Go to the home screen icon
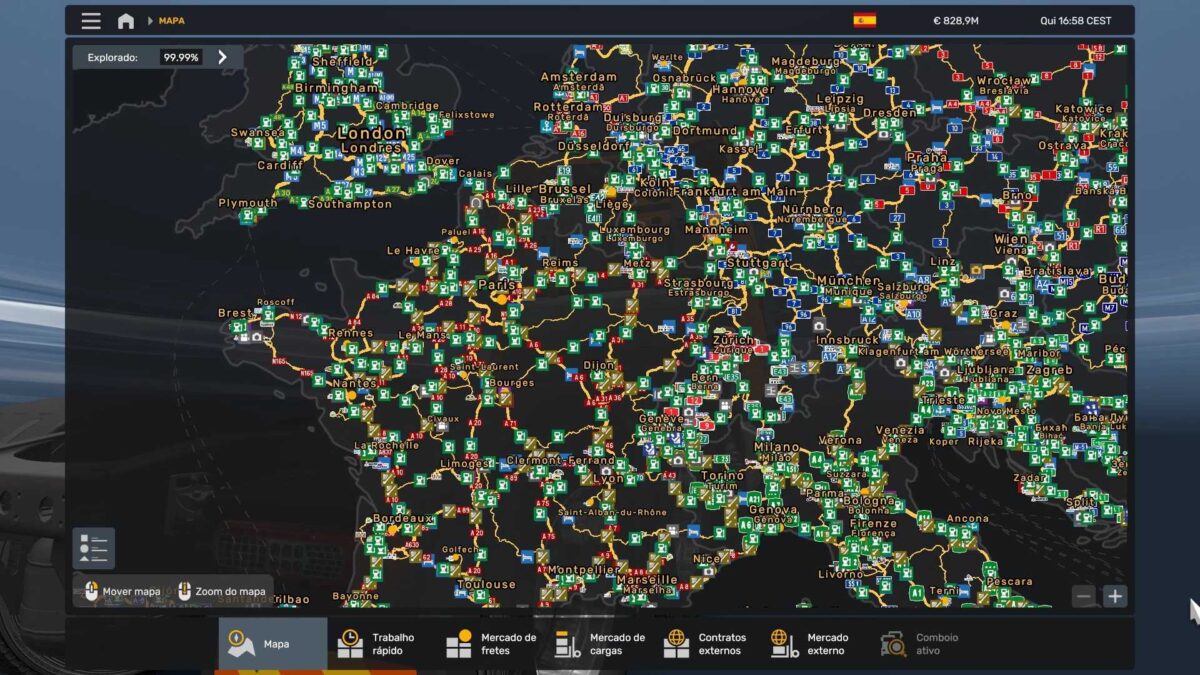 tap(126, 21)
